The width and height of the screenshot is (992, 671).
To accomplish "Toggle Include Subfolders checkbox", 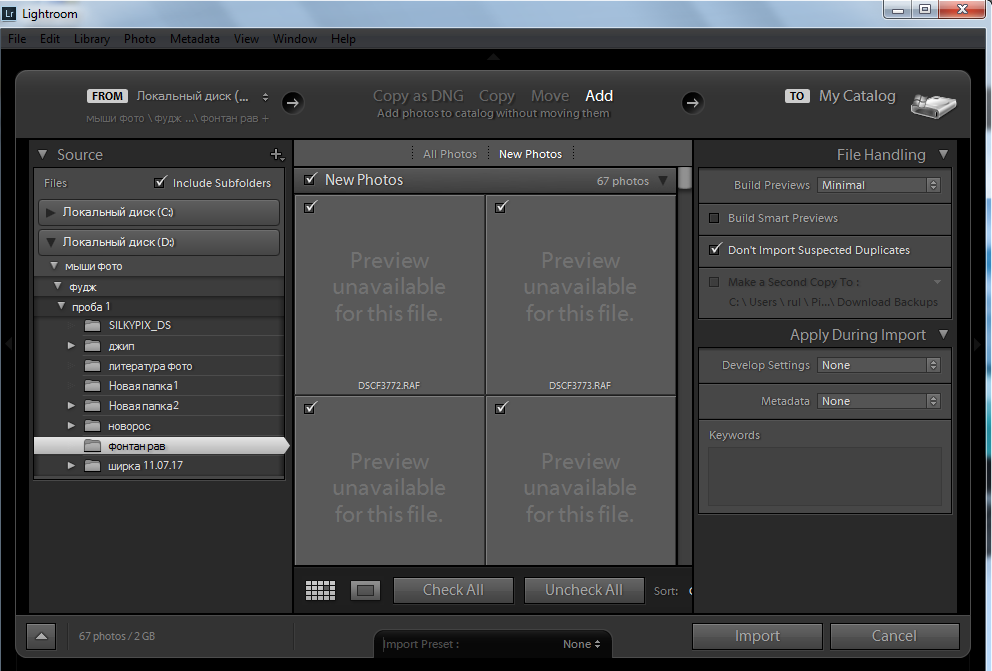I will click(160, 182).
